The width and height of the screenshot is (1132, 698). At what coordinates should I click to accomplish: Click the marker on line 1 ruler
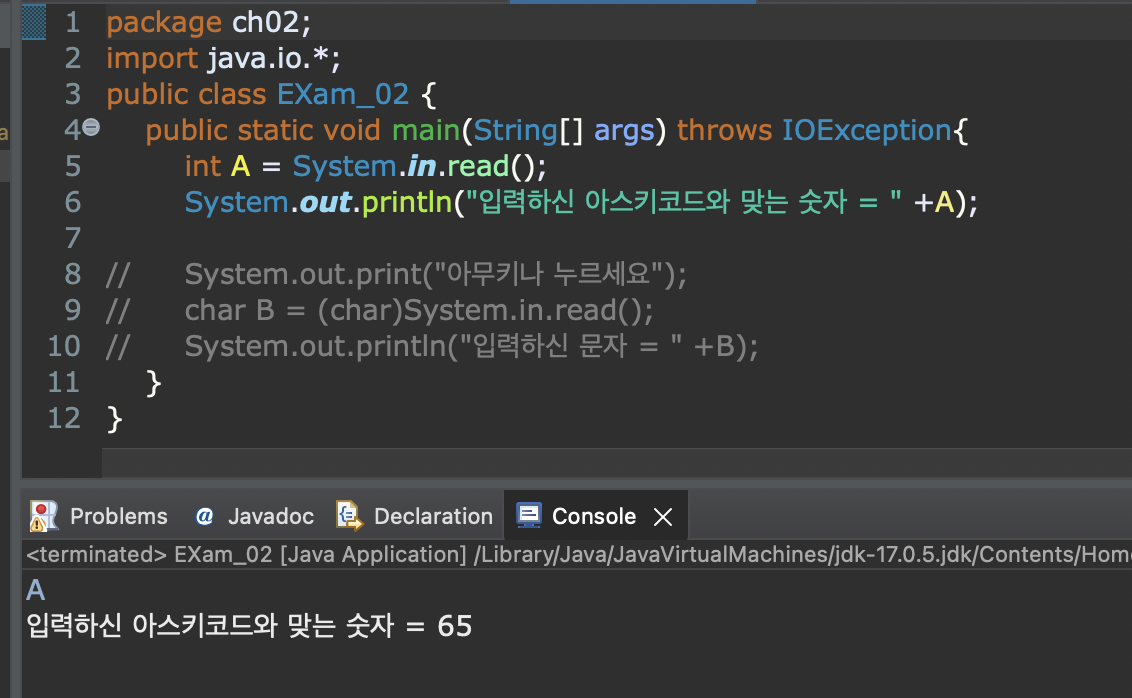(34, 22)
